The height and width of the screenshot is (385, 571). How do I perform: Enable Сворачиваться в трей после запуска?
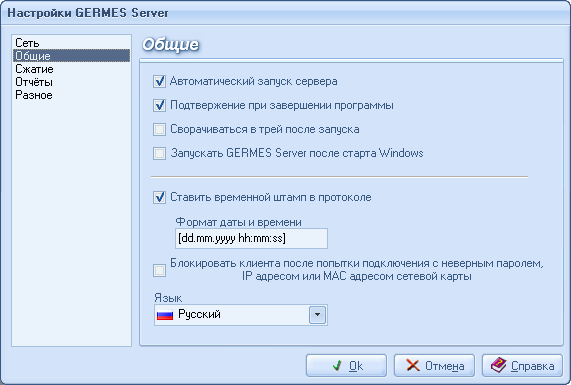[x=160, y=129]
